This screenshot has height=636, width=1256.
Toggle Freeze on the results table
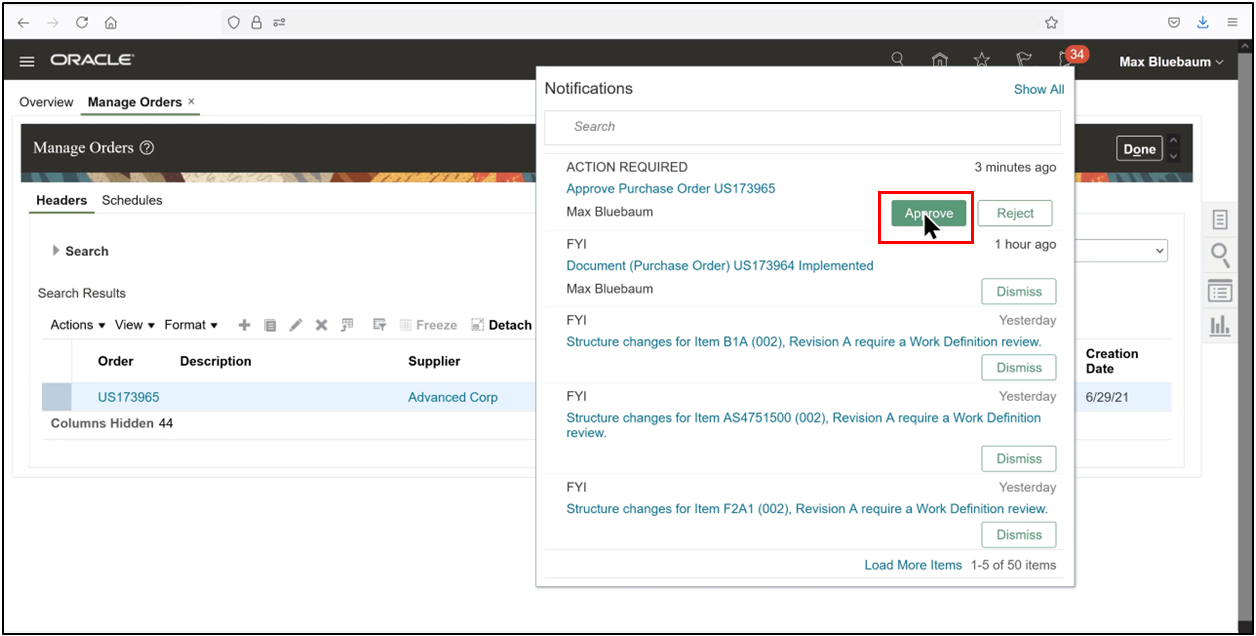pos(429,325)
